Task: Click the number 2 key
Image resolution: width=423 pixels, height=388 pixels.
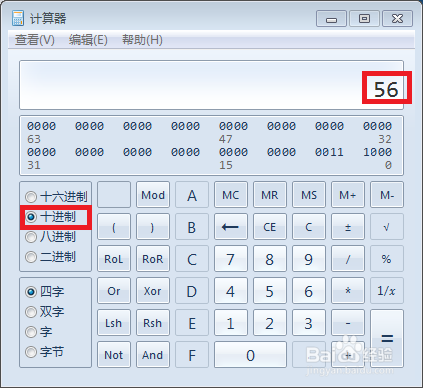Action: pyautogui.click(x=270, y=323)
